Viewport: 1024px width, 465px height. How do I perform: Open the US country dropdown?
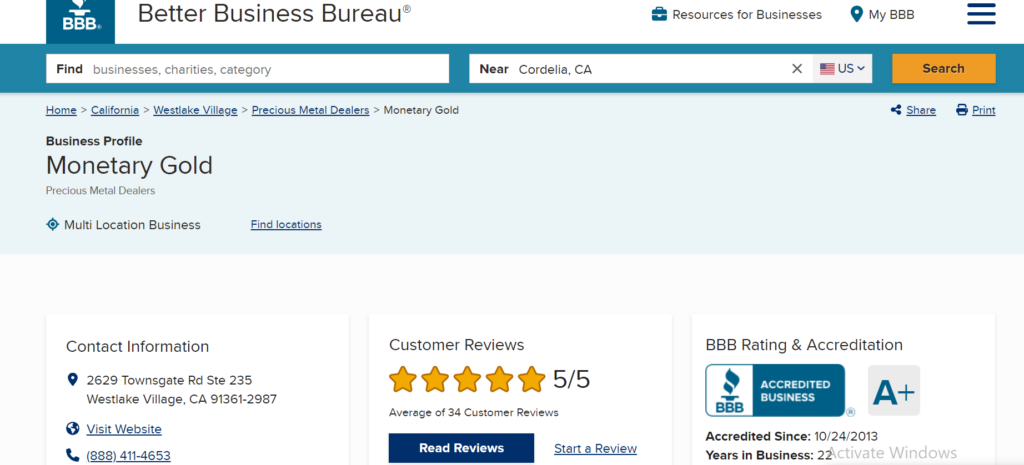842,69
